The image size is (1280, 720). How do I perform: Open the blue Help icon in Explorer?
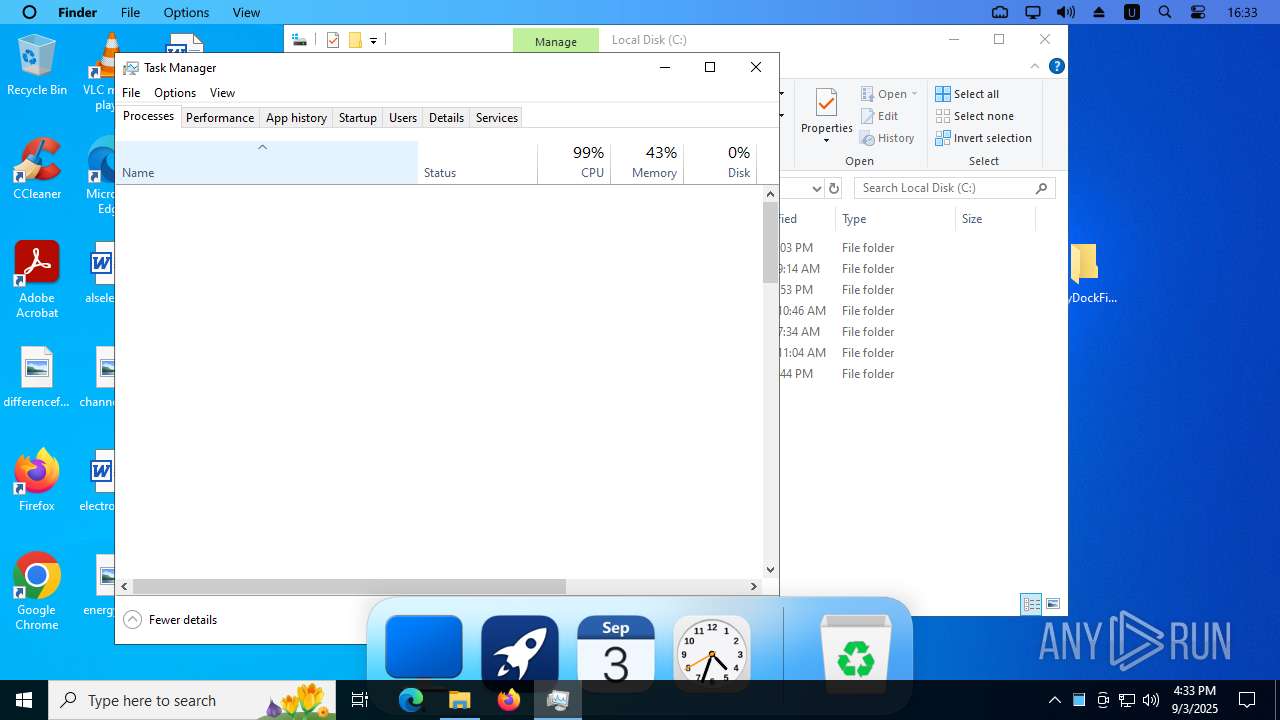coord(1056,67)
